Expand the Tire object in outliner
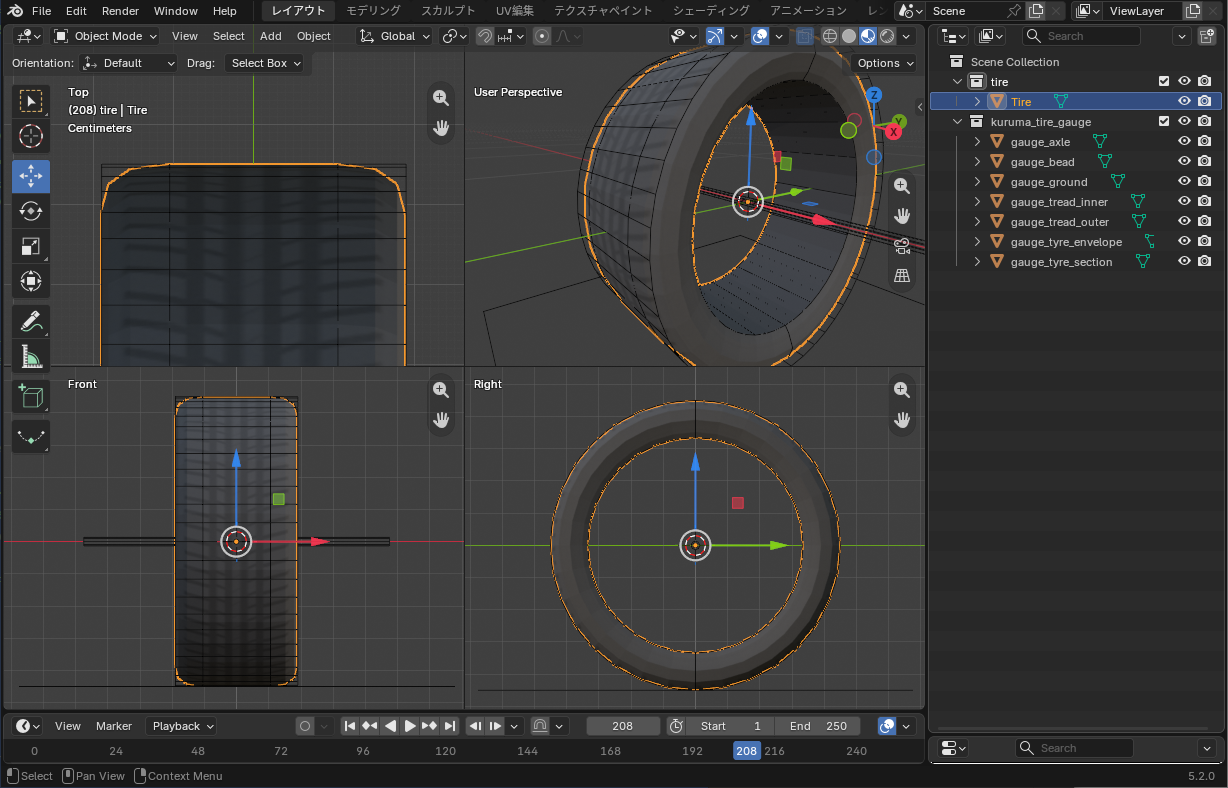This screenshot has height=788, width=1228. [977, 101]
